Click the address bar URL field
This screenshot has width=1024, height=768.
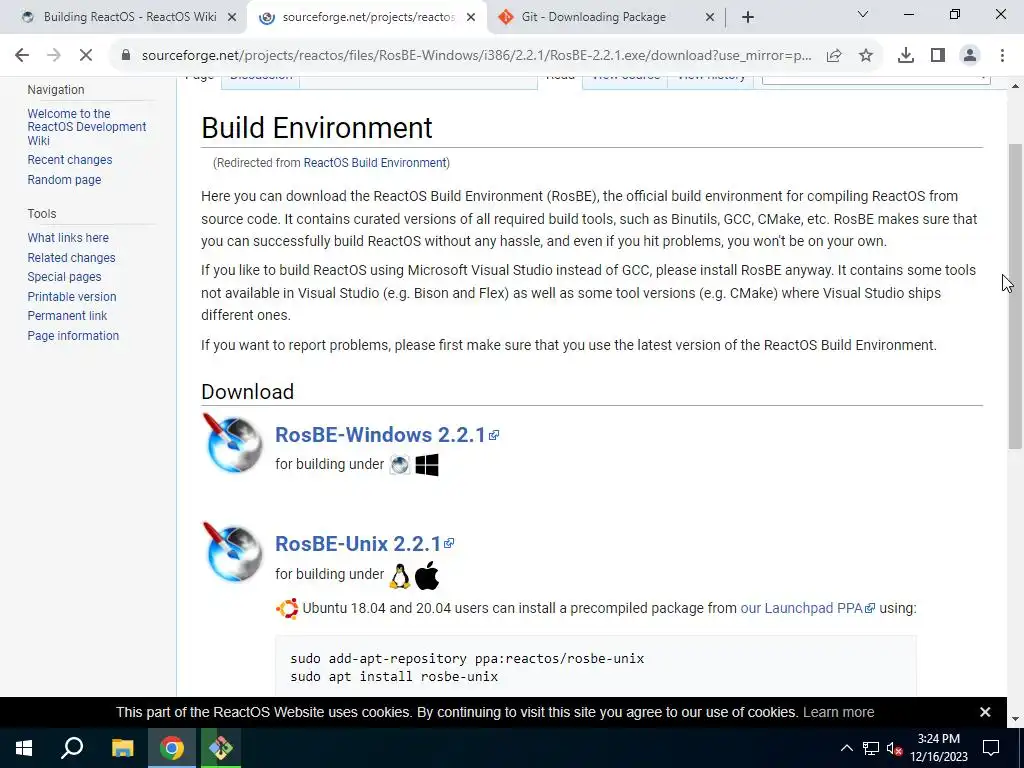(x=476, y=56)
